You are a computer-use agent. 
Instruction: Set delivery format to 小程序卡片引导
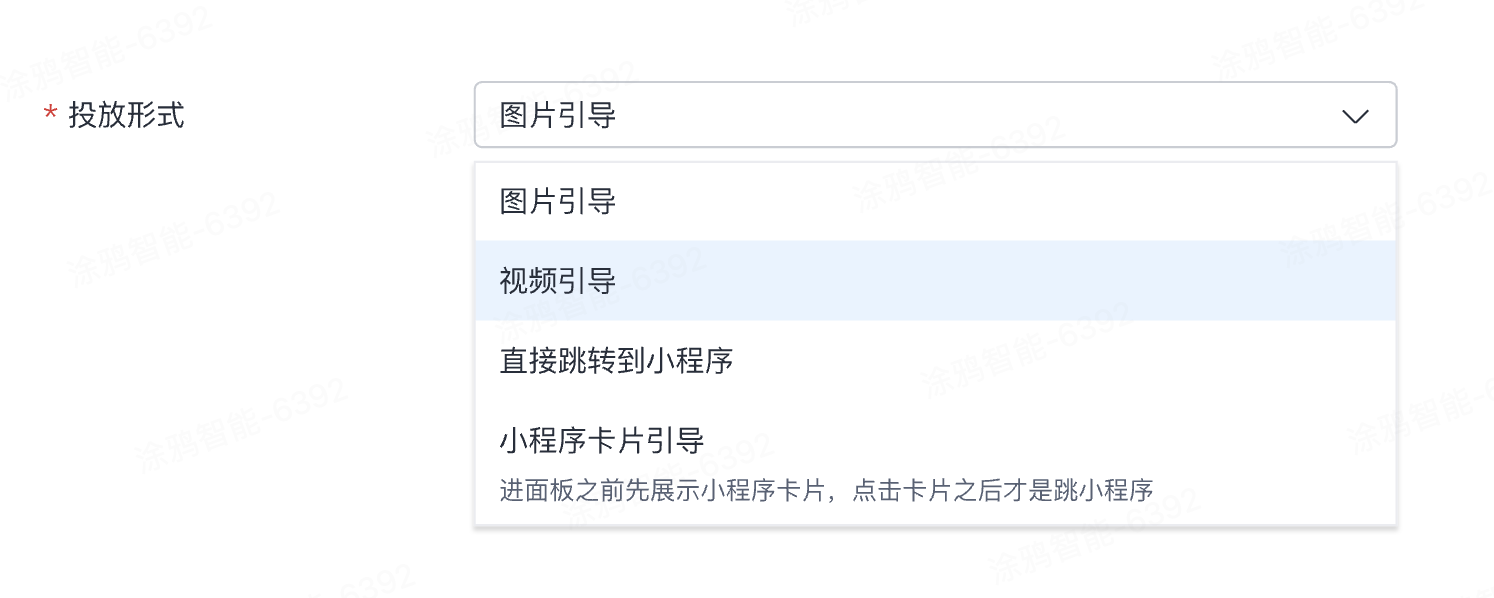(x=602, y=440)
